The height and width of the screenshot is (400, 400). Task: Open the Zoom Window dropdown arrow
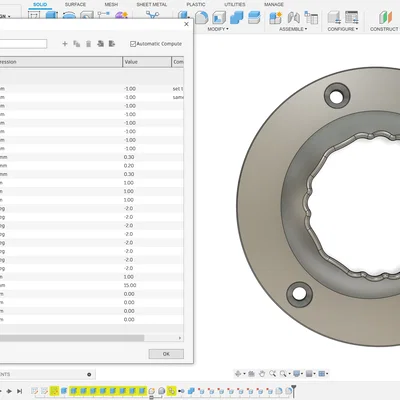pos(289,374)
